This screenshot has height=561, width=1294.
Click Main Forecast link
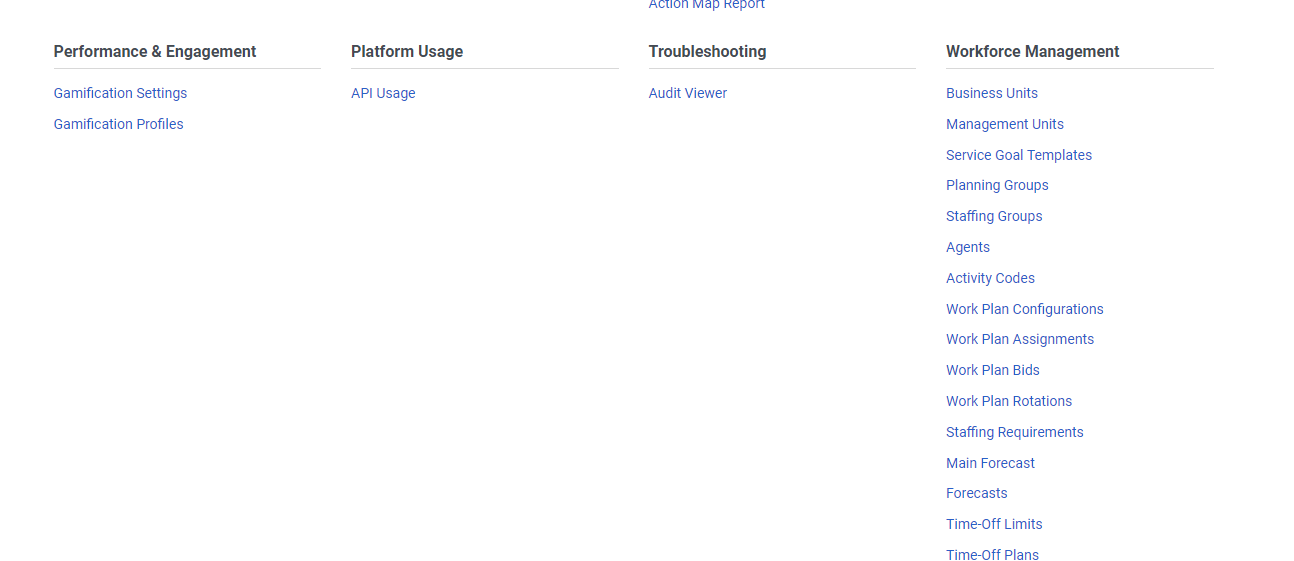(990, 463)
